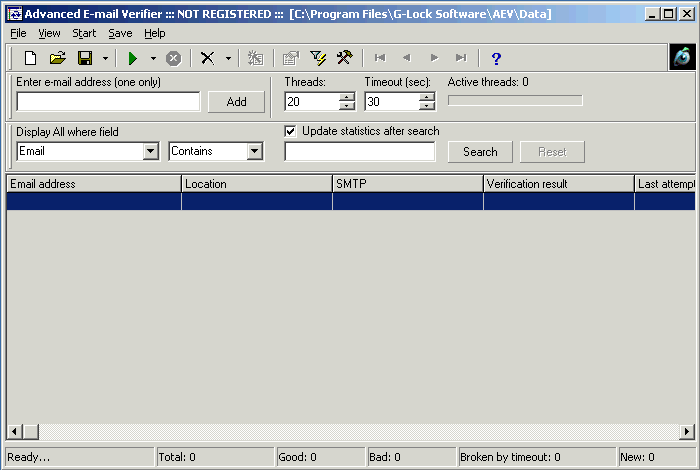Go to previous record icon
Image resolution: width=700 pixels, height=470 pixels.
click(407, 58)
